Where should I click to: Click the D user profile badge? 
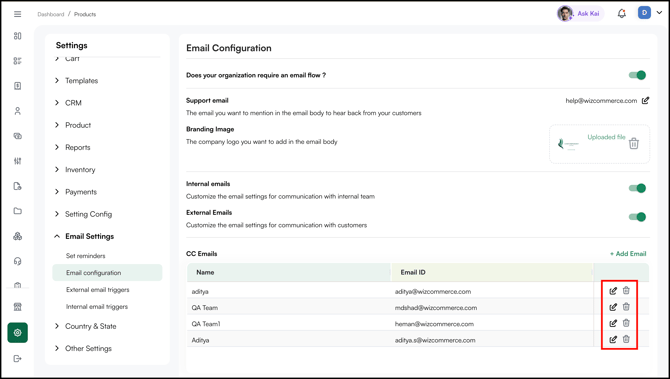(644, 13)
